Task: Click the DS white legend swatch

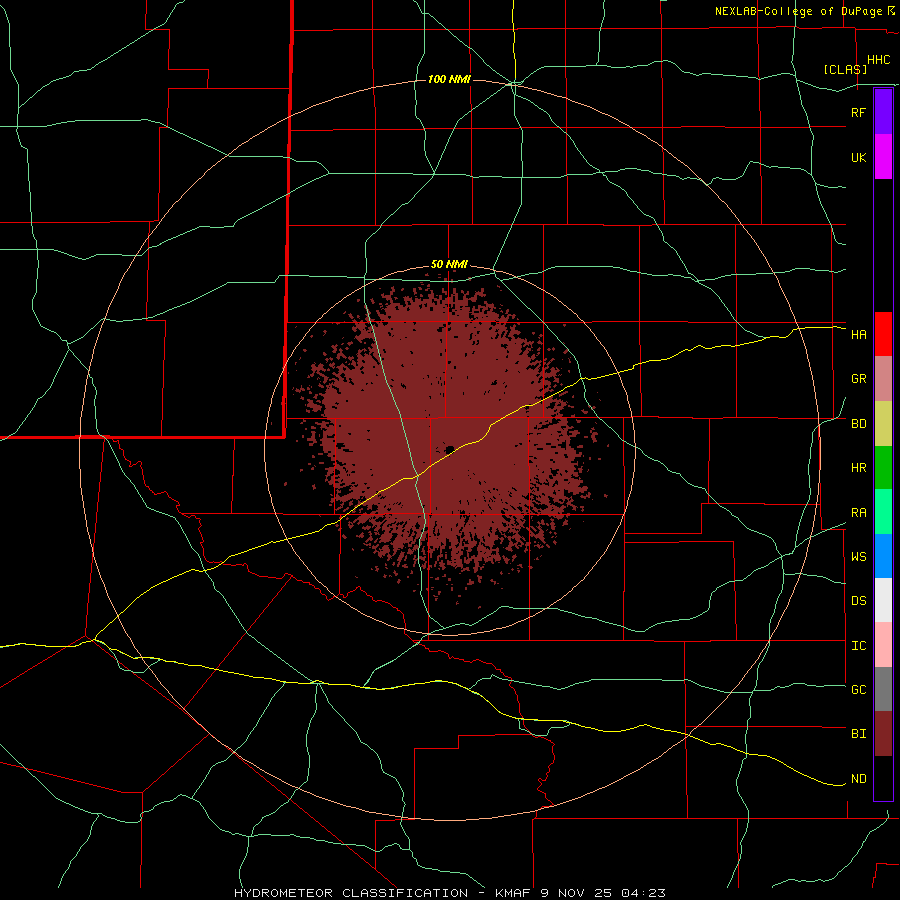Action: 883,600
